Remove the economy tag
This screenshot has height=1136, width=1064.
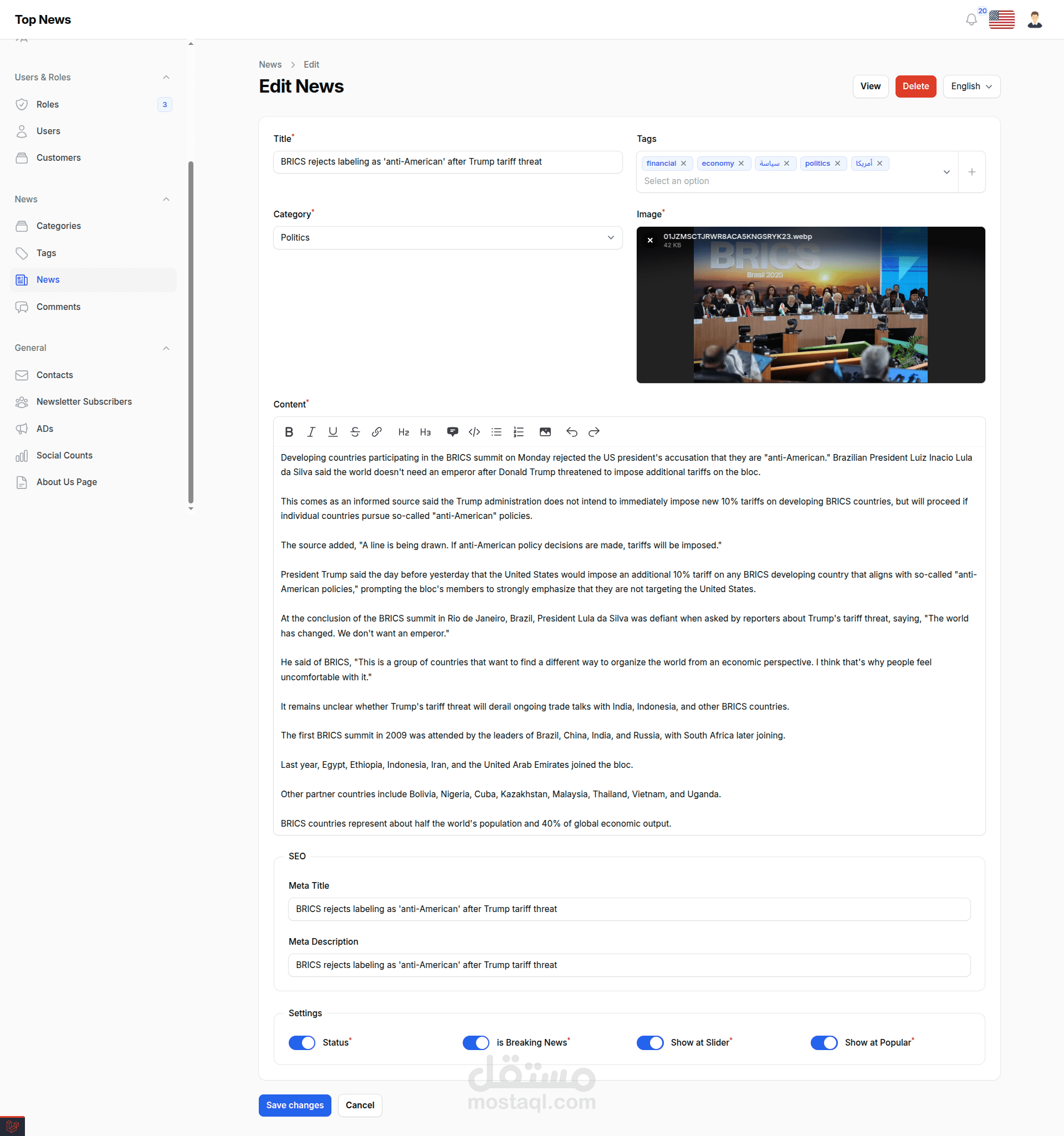tap(741, 164)
